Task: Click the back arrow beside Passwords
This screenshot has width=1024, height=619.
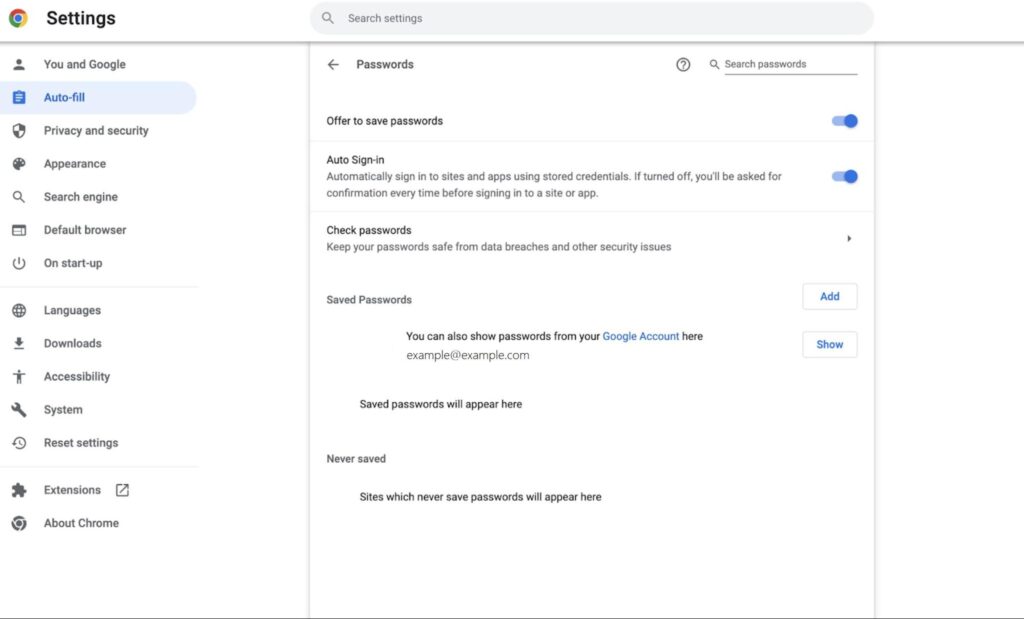Action: 333,64
